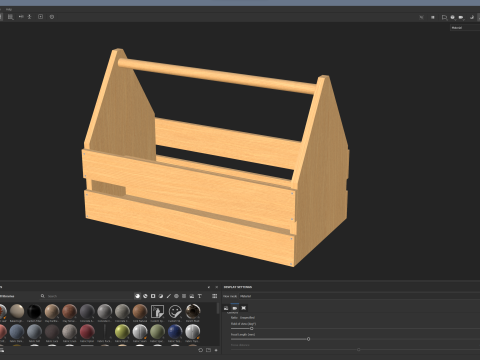Select the half-shaded circle filters icon
The width and height of the screenshot is (480, 360).
pyautogui.click(x=161, y=296)
